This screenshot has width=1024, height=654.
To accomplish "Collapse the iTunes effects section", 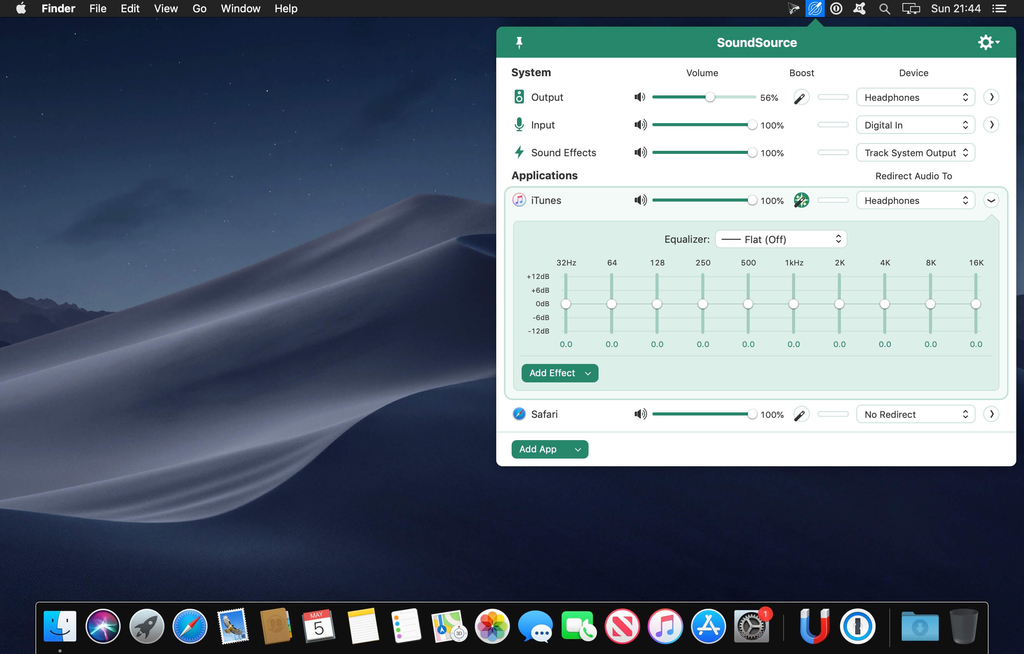I will (991, 201).
